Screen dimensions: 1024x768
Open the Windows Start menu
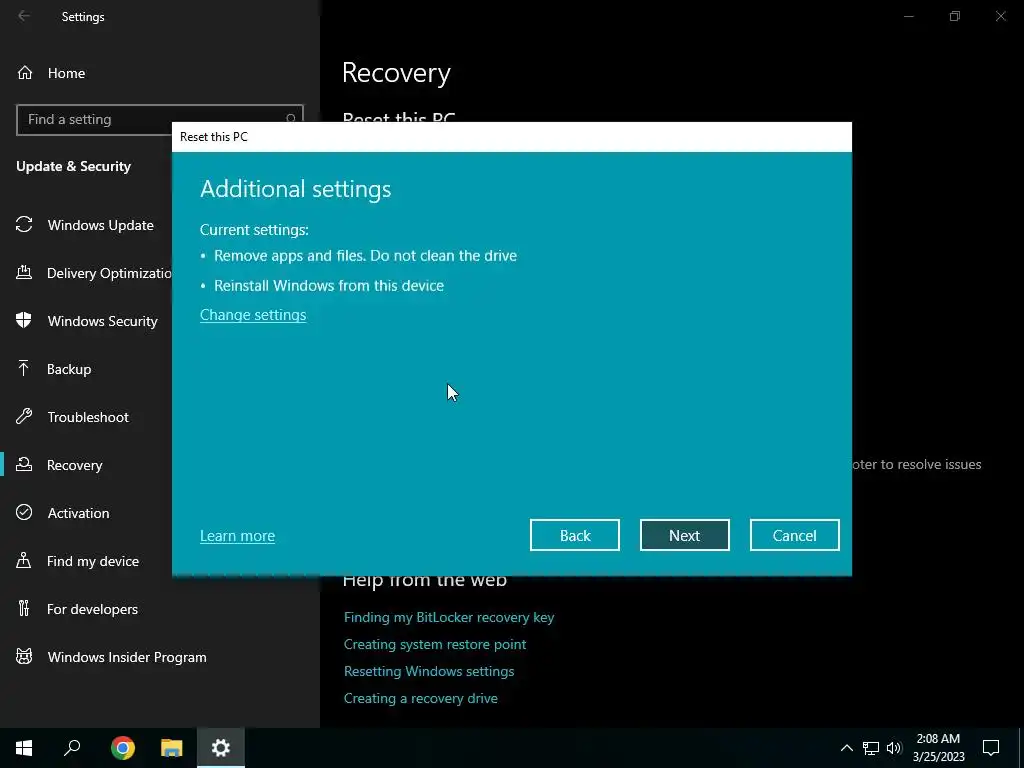pos(24,748)
